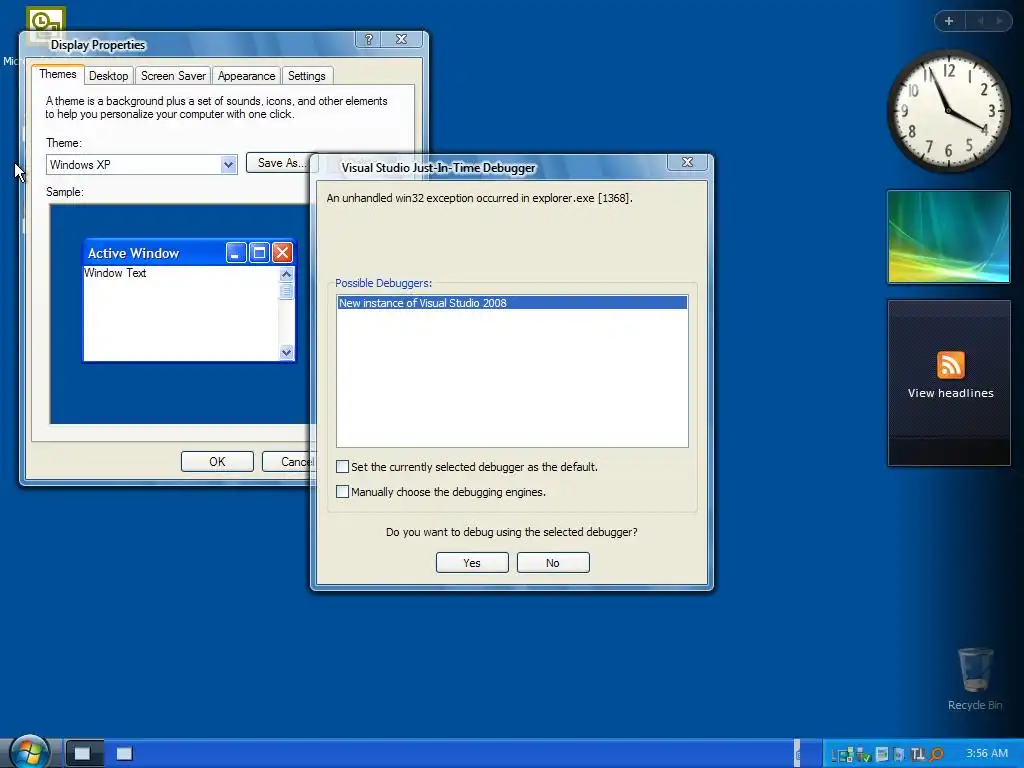Click No to decline debugging
1024x768 pixels.
pos(553,563)
